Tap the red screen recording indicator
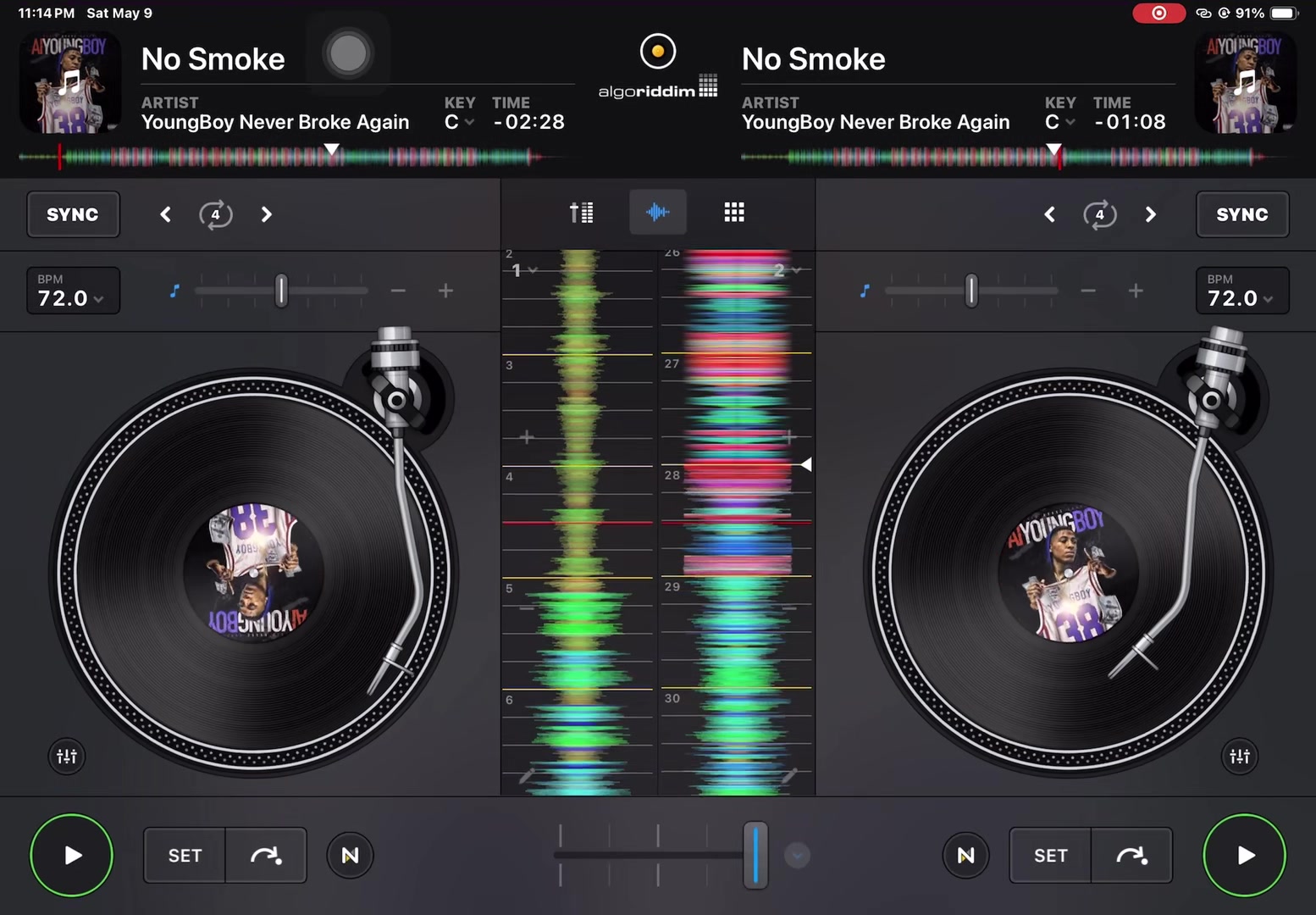The image size is (1316, 915). tap(1159, 13)
